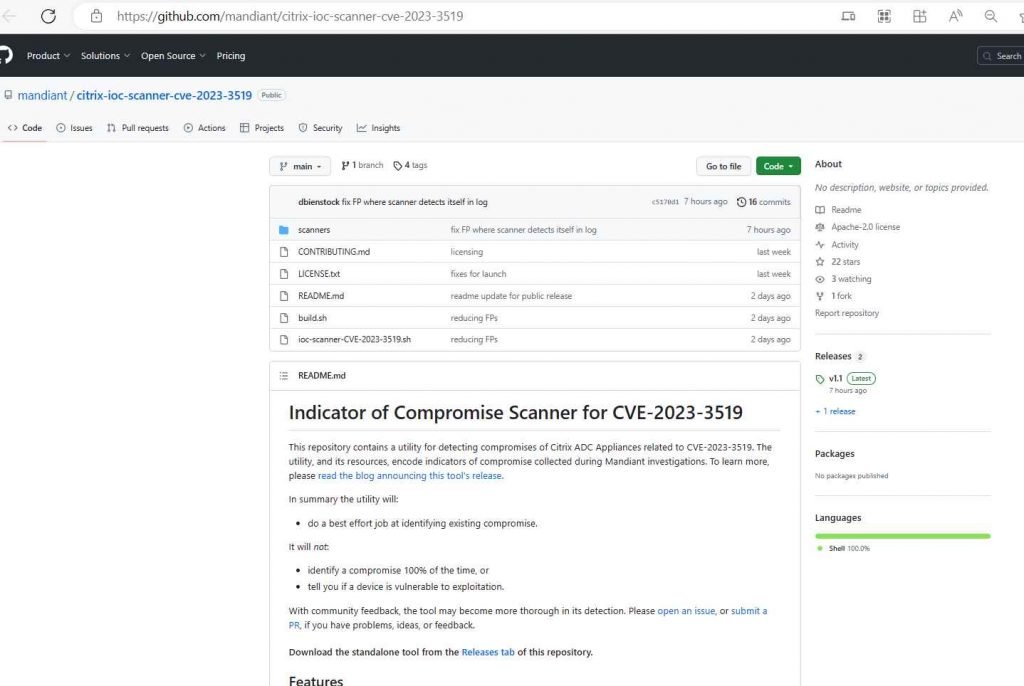Open the green Code dropdown button
This screenshot has width=1024, height=686.
tap(778, 166)
